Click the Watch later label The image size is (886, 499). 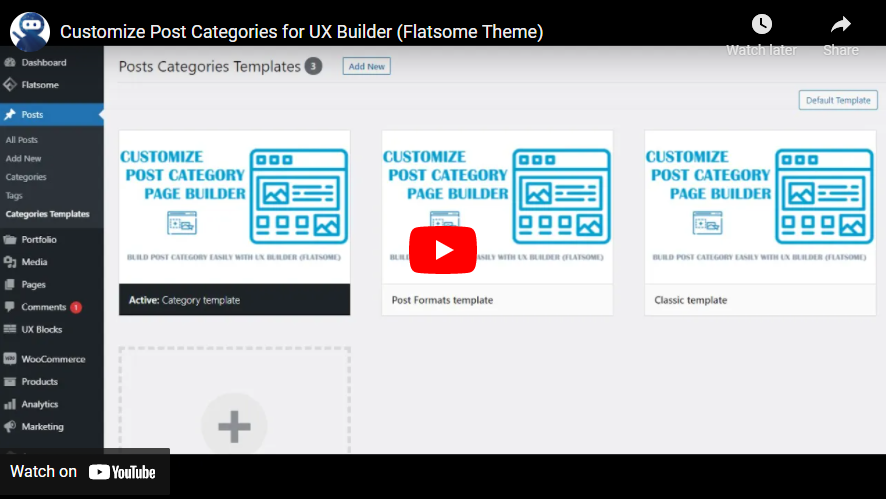pyautogui.click(x=762, y=50)
